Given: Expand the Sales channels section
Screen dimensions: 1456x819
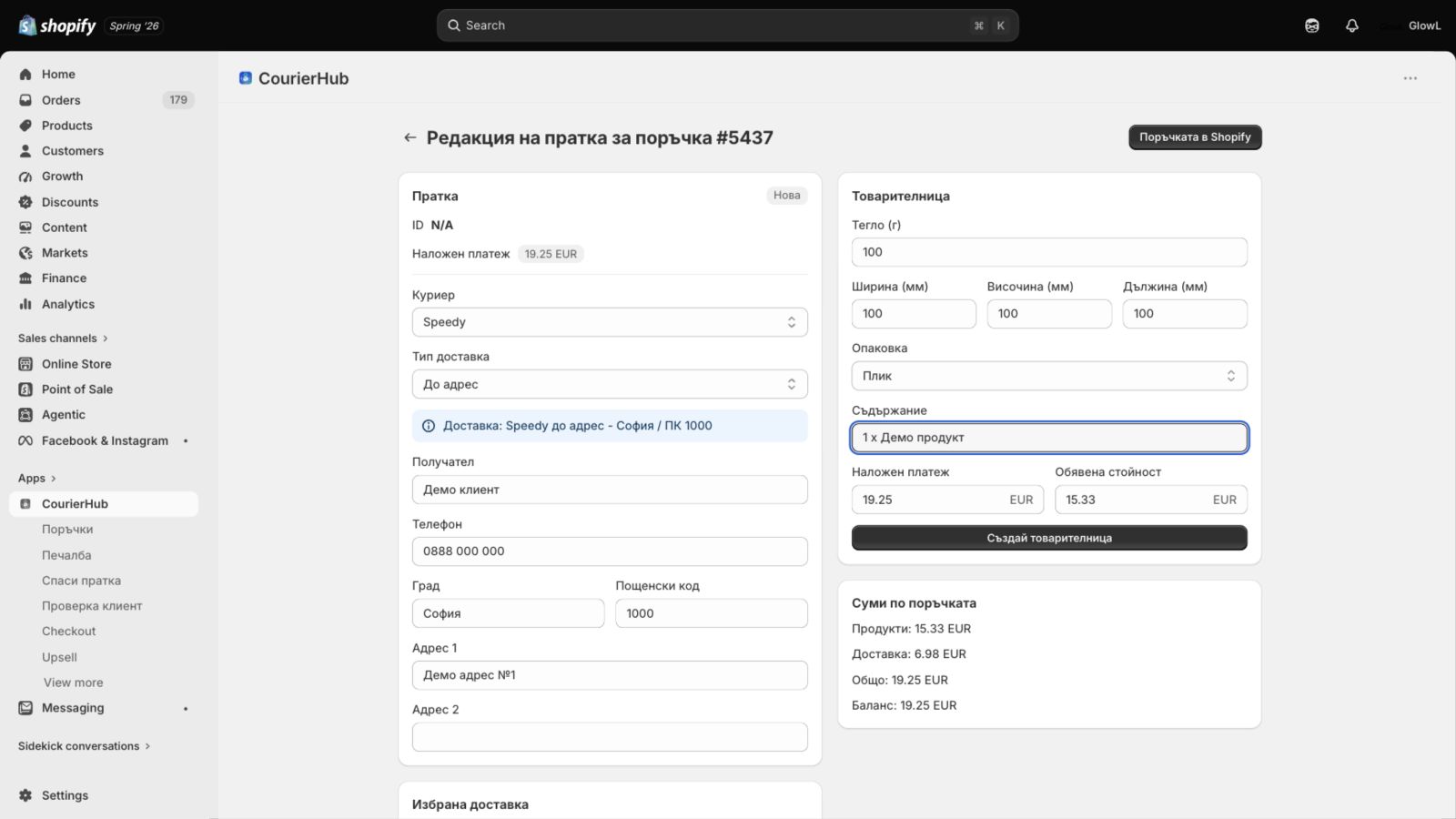Looking at the screenshot, I should coord(63,339).
